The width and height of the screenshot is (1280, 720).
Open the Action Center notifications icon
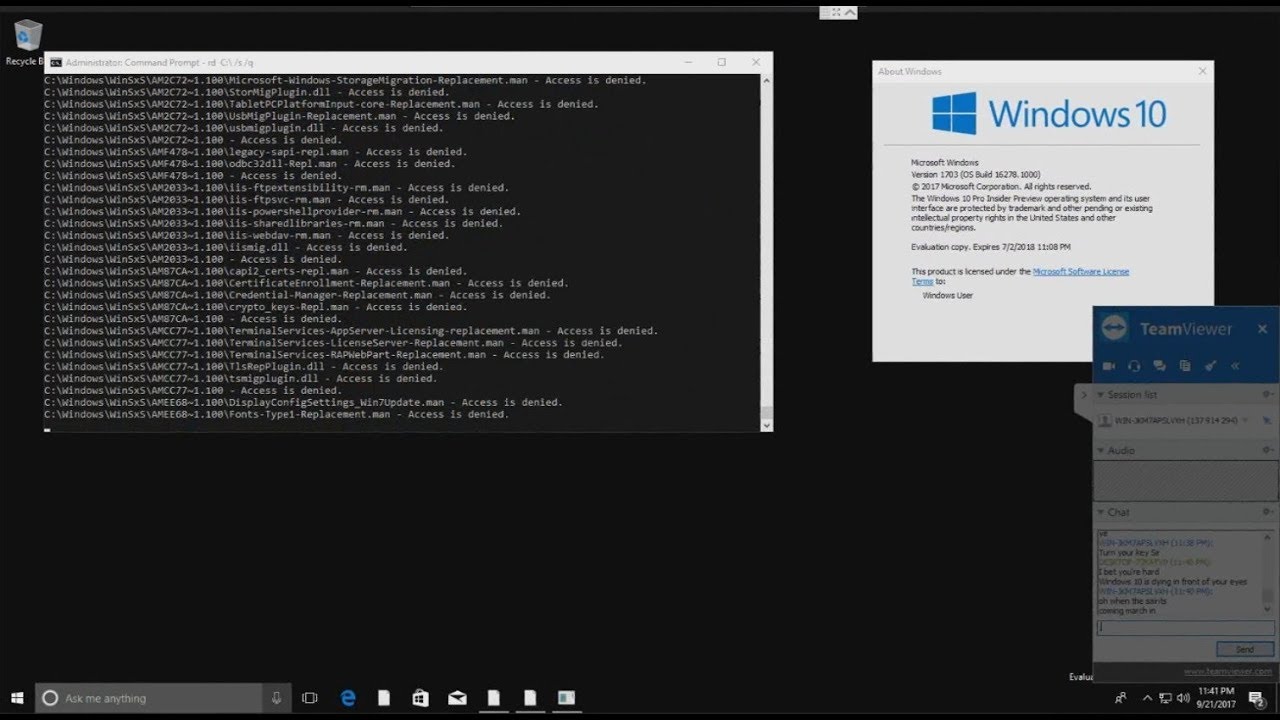pos(1259,698)
